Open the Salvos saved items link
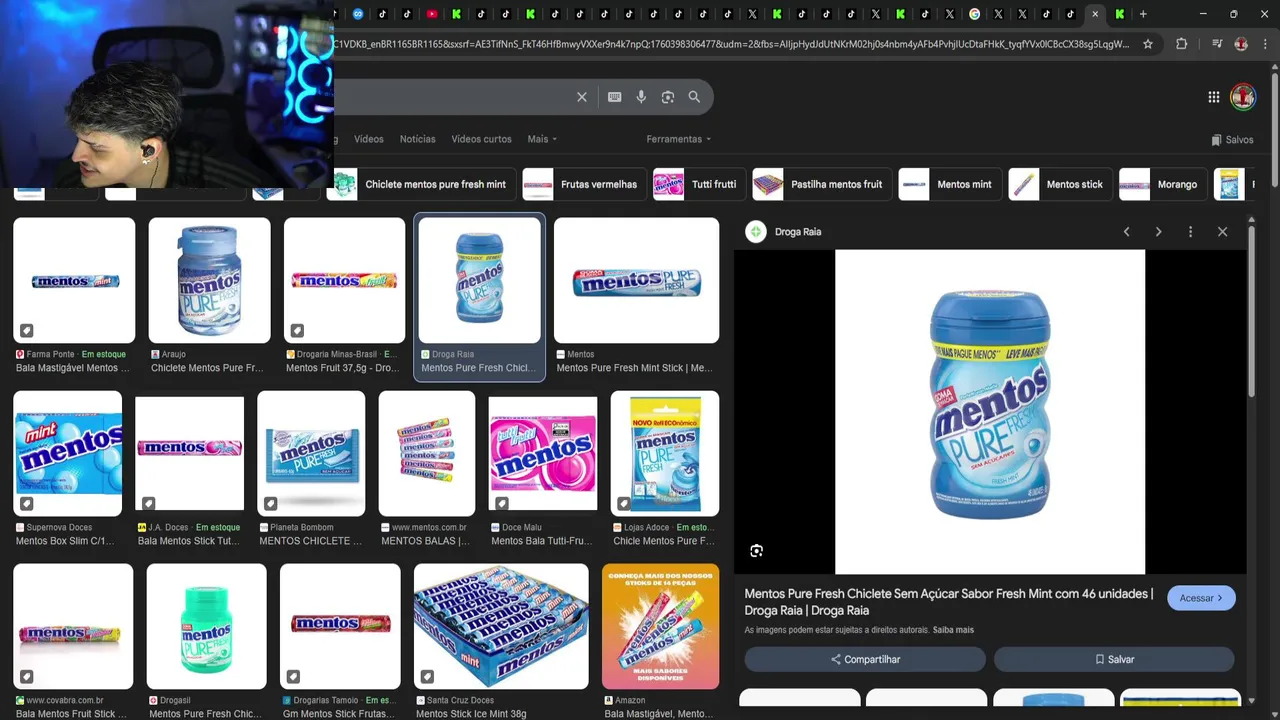Image resolution: width=1280 pixels, height=720 pixels. coord(1232,140)
